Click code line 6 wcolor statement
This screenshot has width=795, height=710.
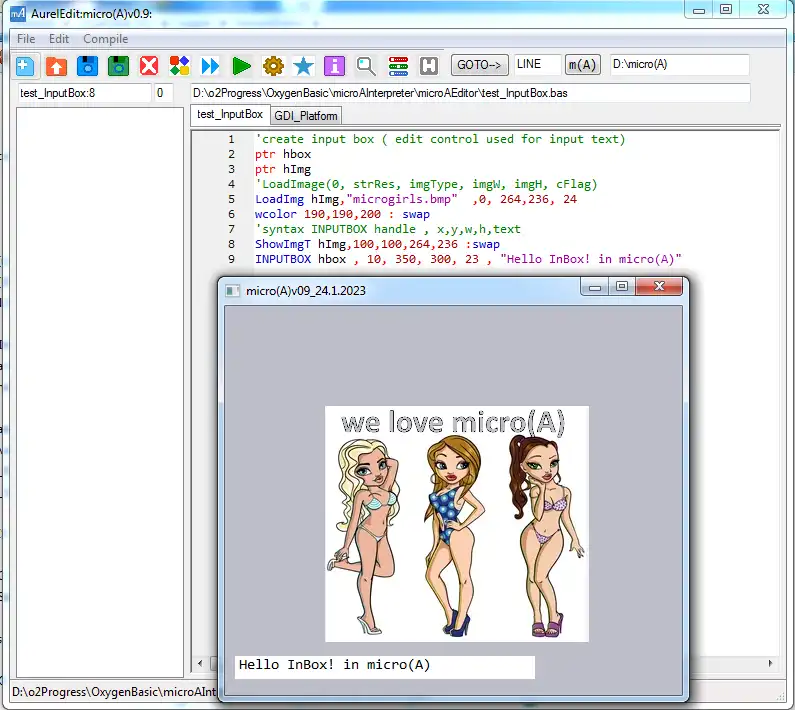coord(342,214)
